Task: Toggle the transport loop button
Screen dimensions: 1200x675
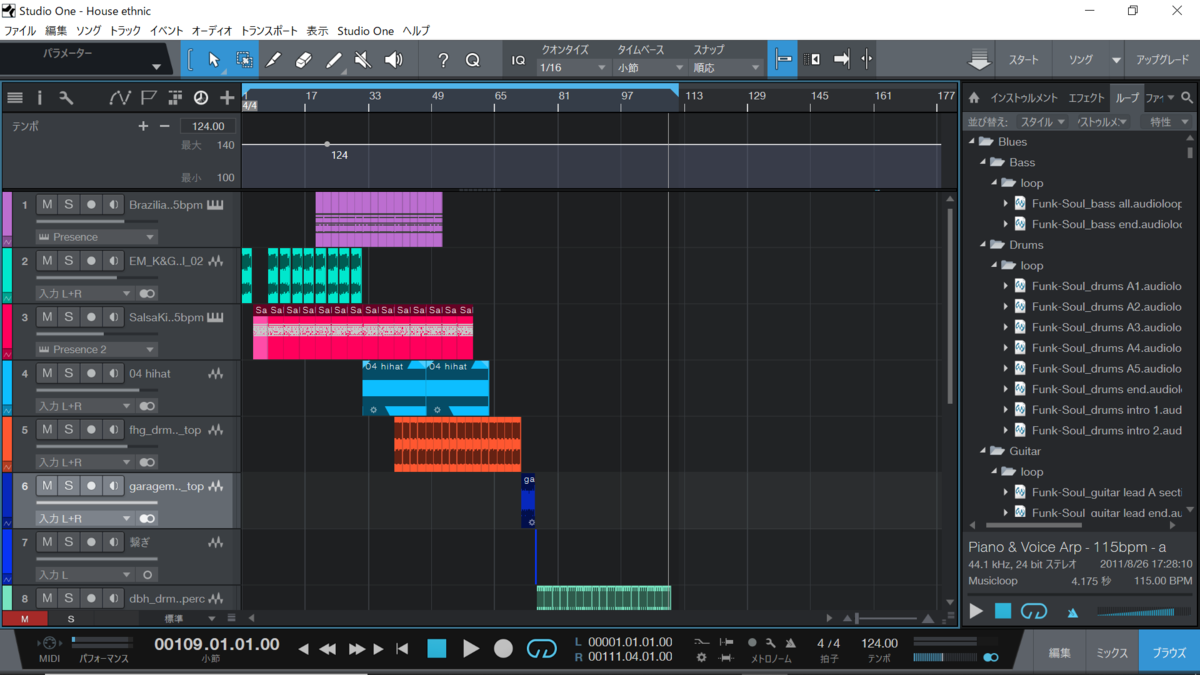Action: 541,649
